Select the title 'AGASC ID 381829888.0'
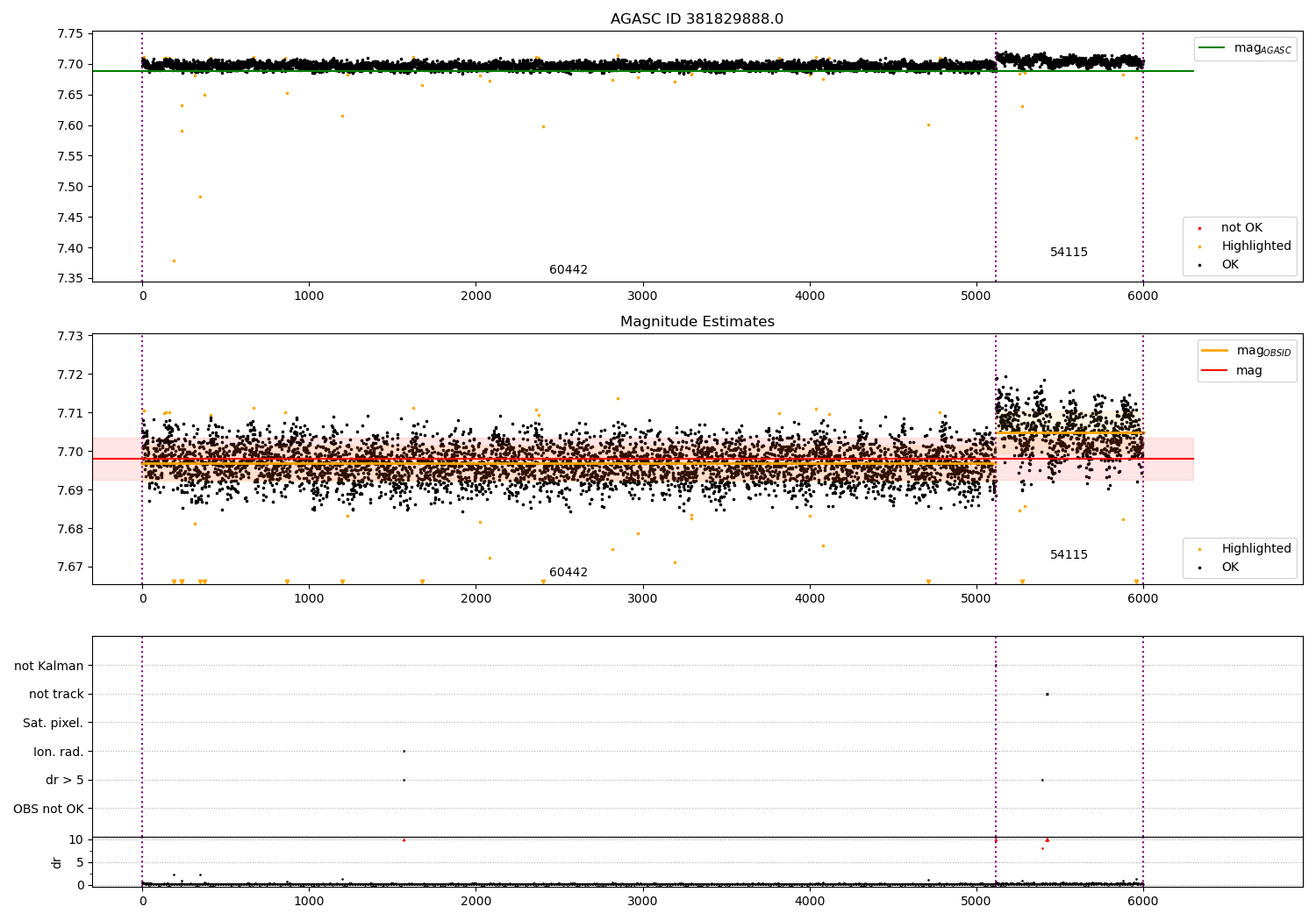1316x921 pixels. pos(697,19)
